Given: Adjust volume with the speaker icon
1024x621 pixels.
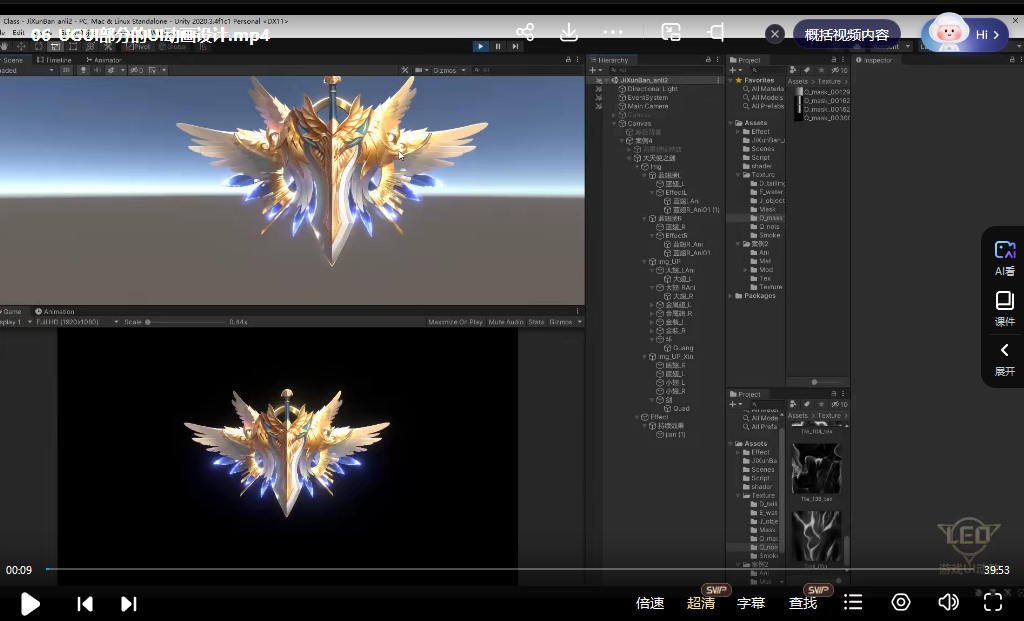Looking at the screenshot, I should tap(948, 602).
